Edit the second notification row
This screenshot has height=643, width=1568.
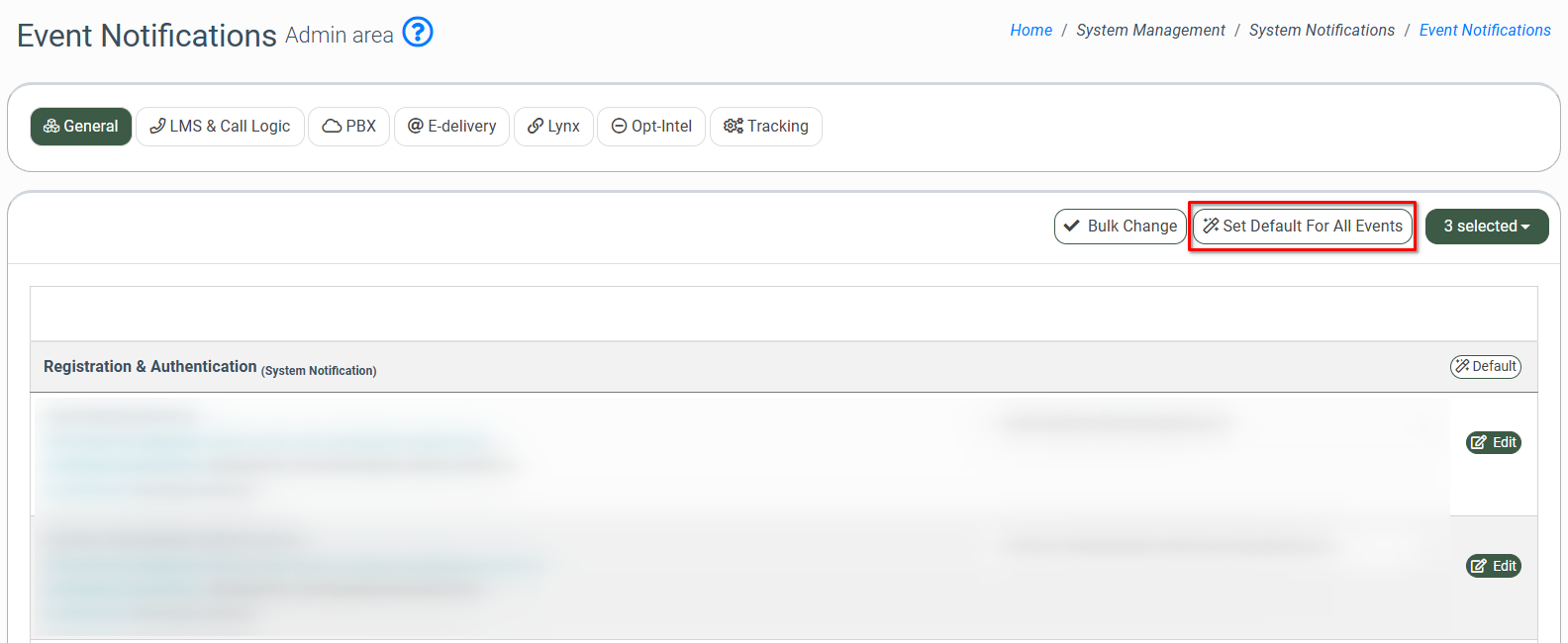click(1493, 566)
